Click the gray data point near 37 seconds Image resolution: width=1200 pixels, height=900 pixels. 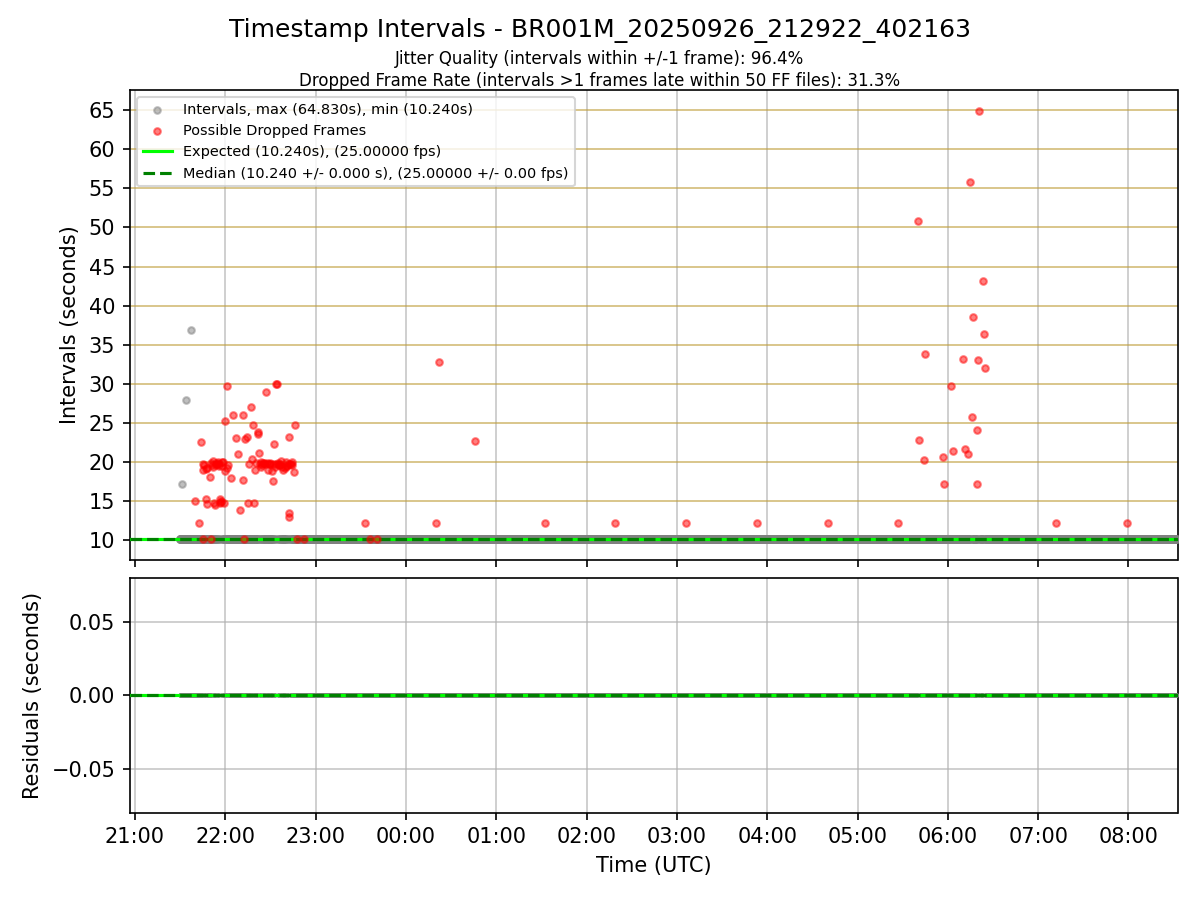pos(191,330)
